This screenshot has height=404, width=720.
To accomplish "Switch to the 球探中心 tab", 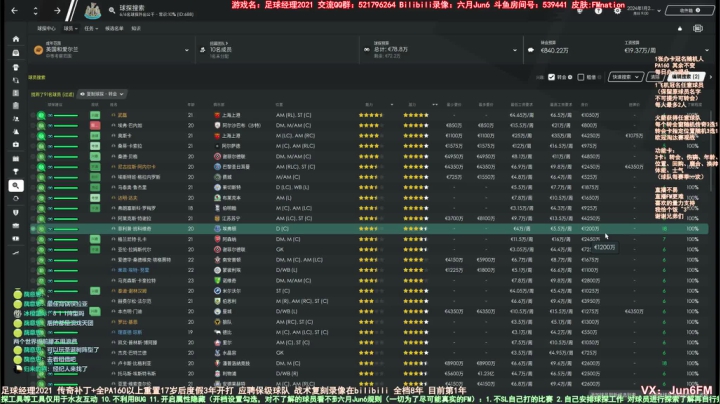I will tap(46, 28).
